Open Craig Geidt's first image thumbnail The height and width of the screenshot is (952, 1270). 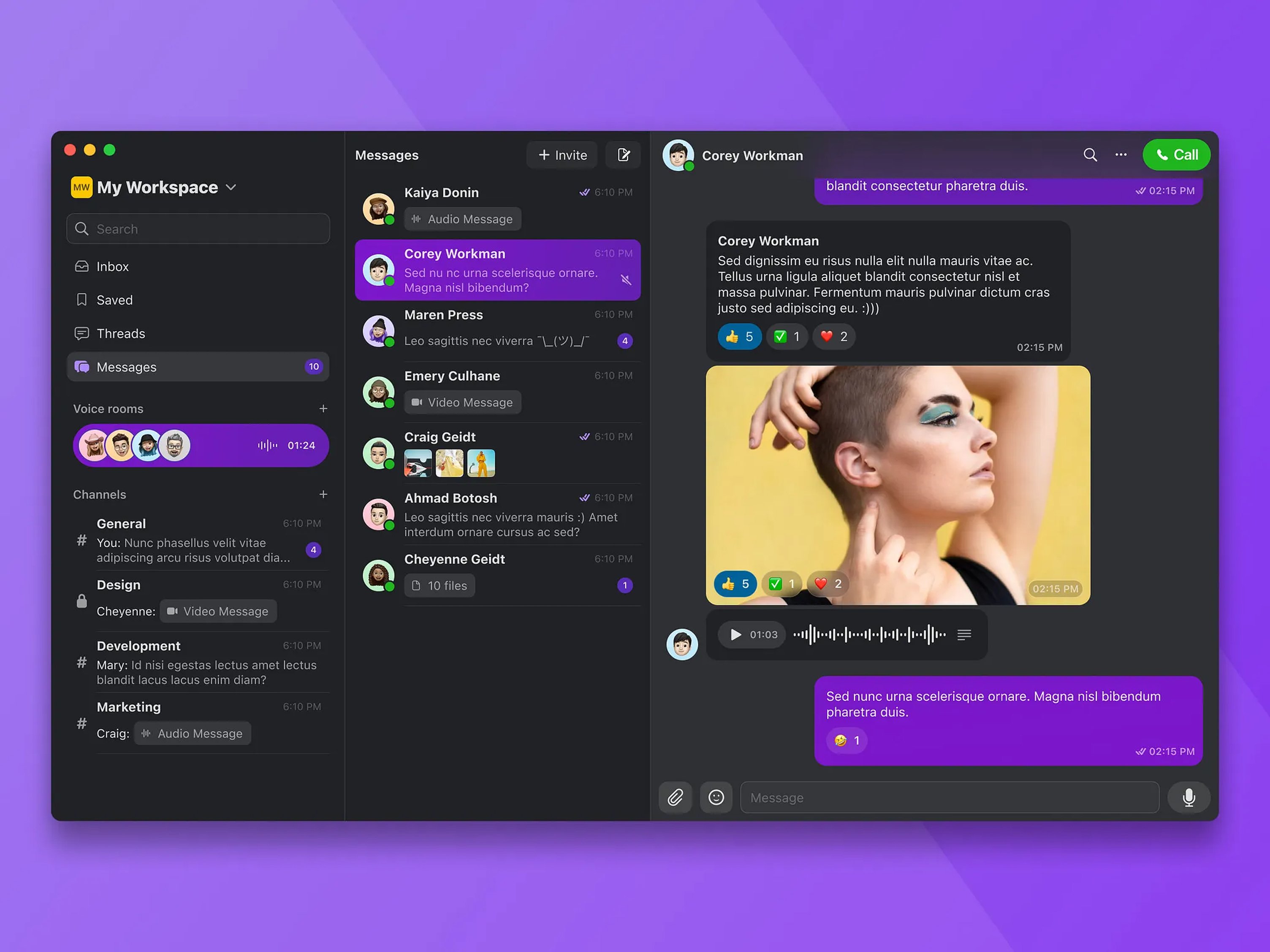[418, 463]
